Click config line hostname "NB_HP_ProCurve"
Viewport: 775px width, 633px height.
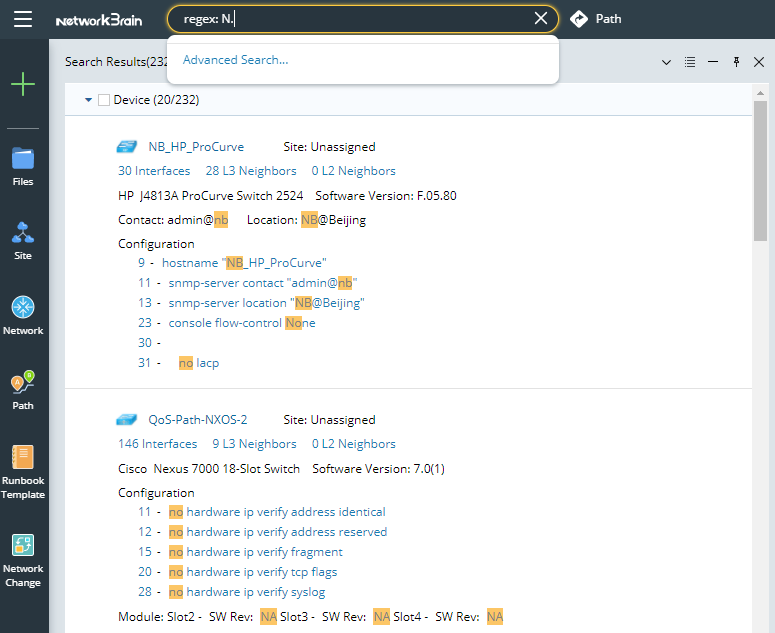(x=244, y=263)
